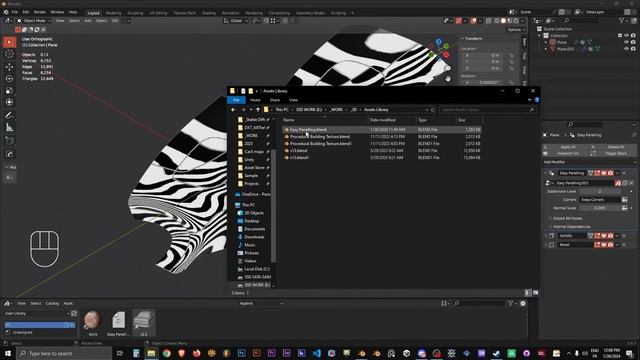Expand Output Attributes subpanel
This screenshot has width=640, height=360.
click(x=567, y=218)
